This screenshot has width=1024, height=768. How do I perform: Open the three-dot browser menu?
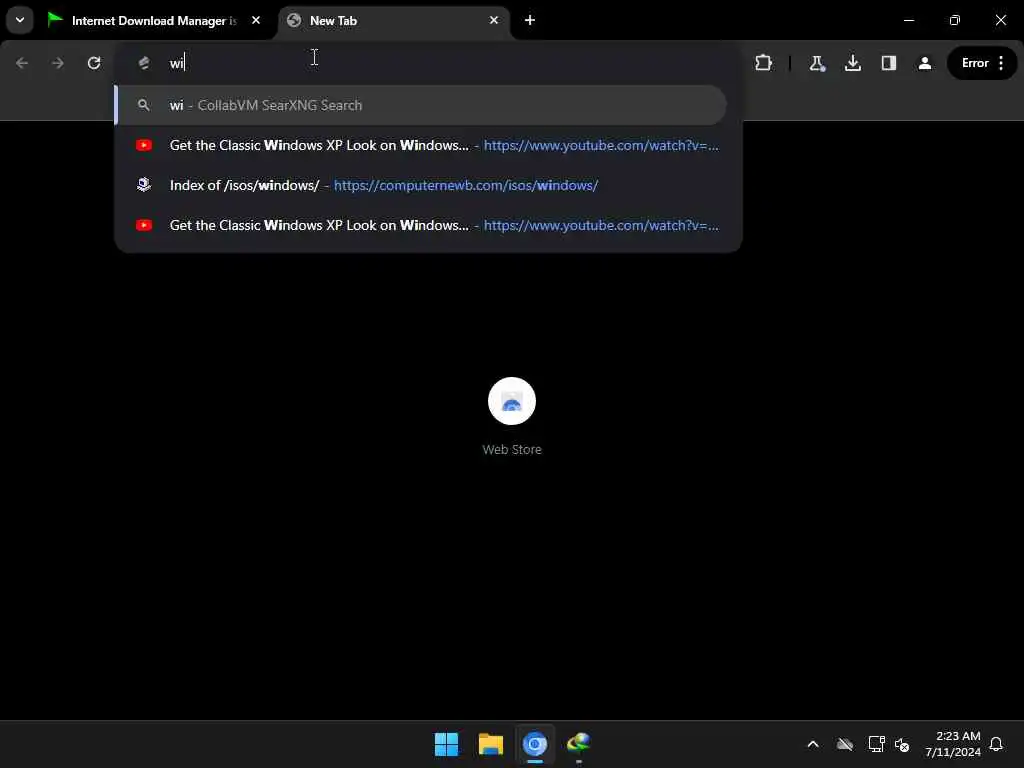(1001, 63)
